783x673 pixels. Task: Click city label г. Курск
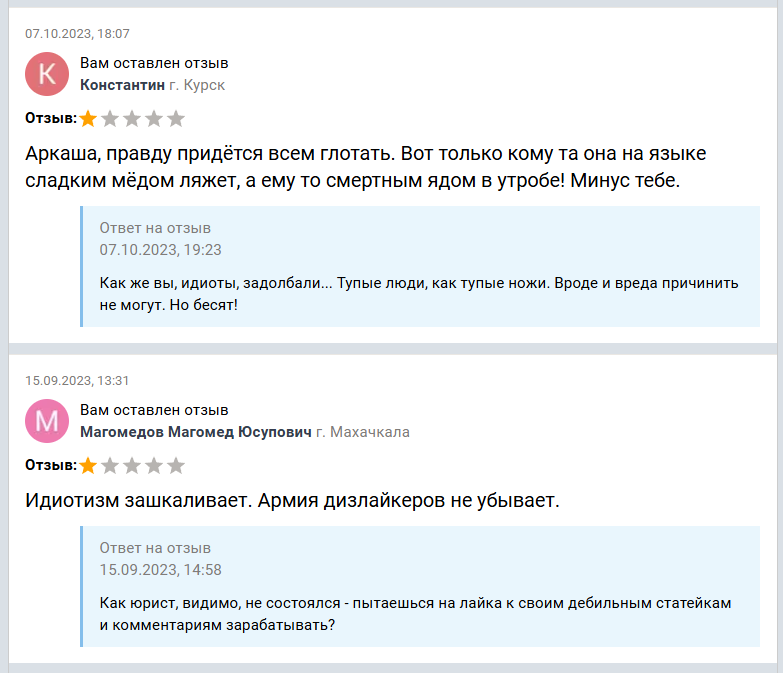click(197, 85)
